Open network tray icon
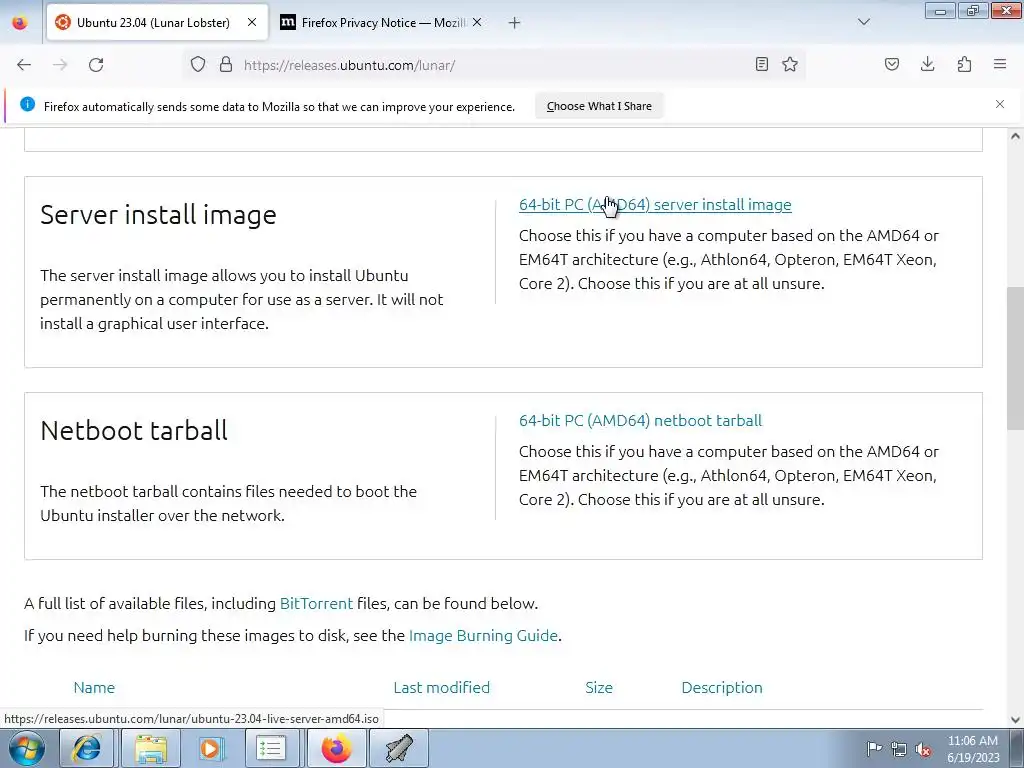Image resolution: width=1024 pixels, height=768 pixels. pos(899,749)
